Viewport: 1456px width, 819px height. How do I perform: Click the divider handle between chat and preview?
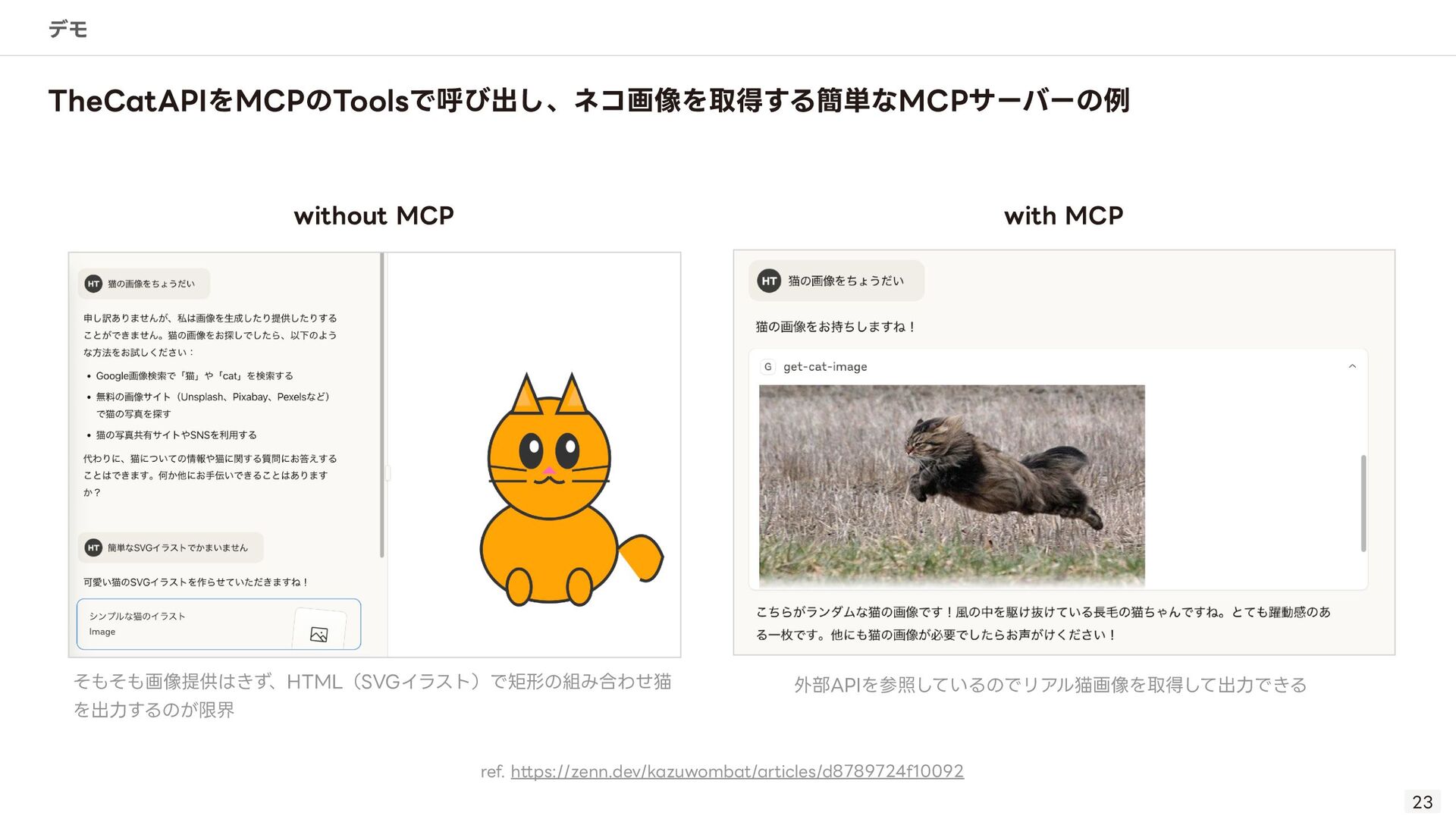(388, 473)
